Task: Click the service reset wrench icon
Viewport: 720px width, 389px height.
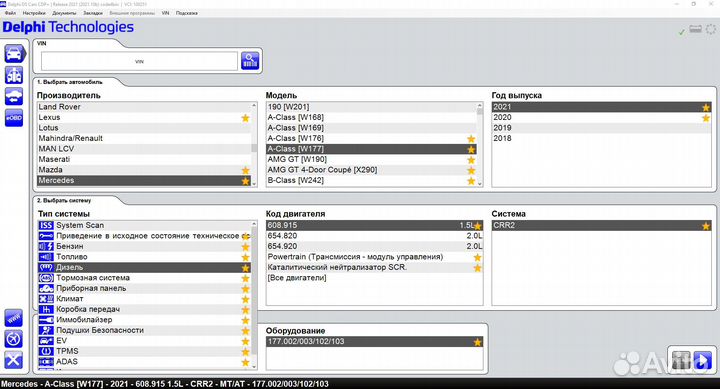Action: tap(46, 236)
